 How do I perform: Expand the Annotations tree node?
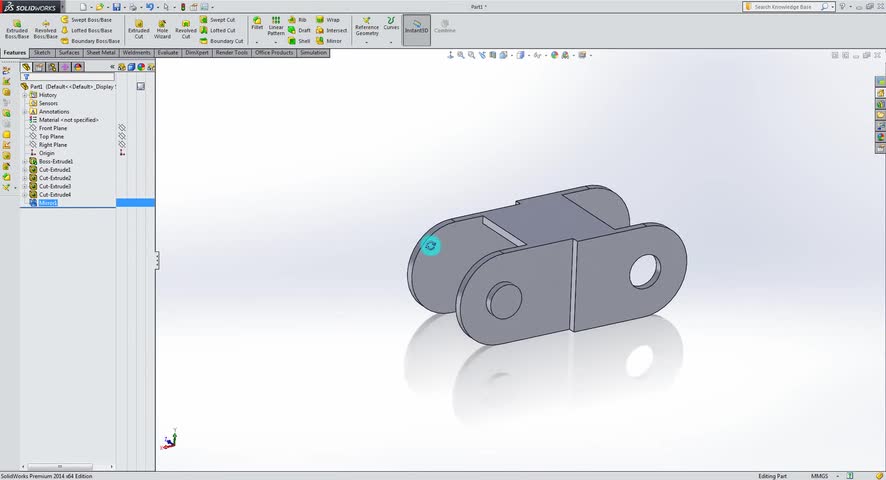[25, 112]
